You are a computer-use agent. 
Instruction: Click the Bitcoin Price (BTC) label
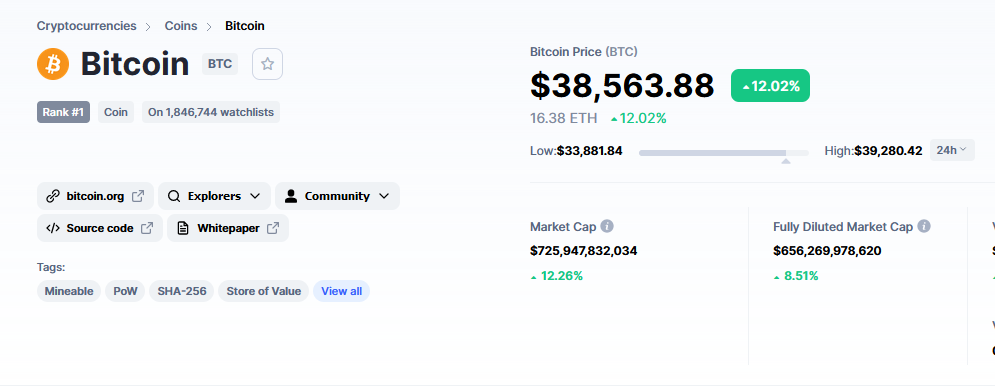[584, 52]
